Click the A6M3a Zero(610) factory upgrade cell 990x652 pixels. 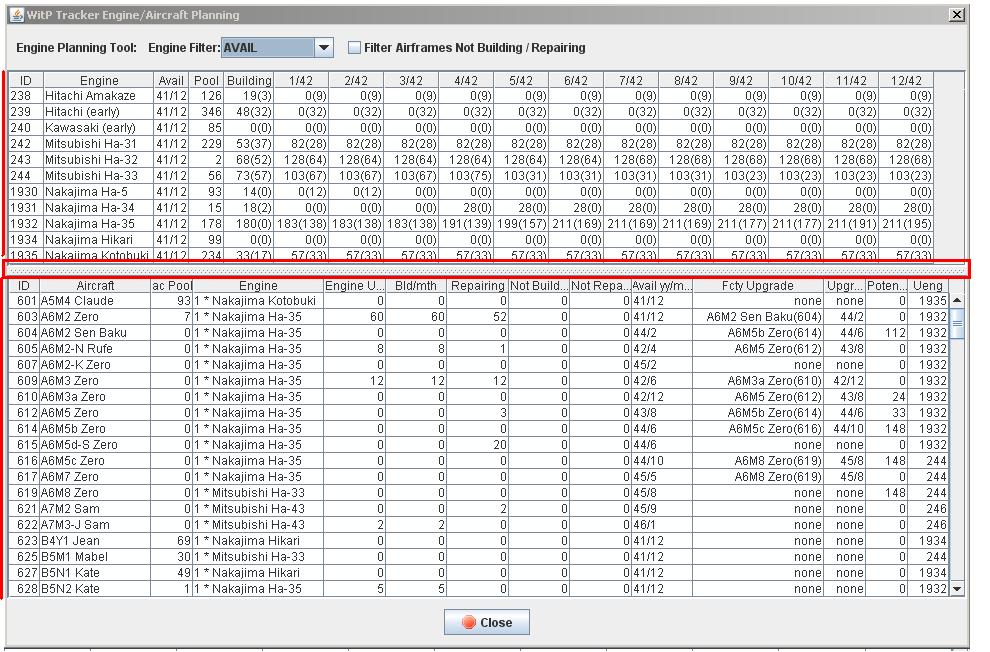758,381
